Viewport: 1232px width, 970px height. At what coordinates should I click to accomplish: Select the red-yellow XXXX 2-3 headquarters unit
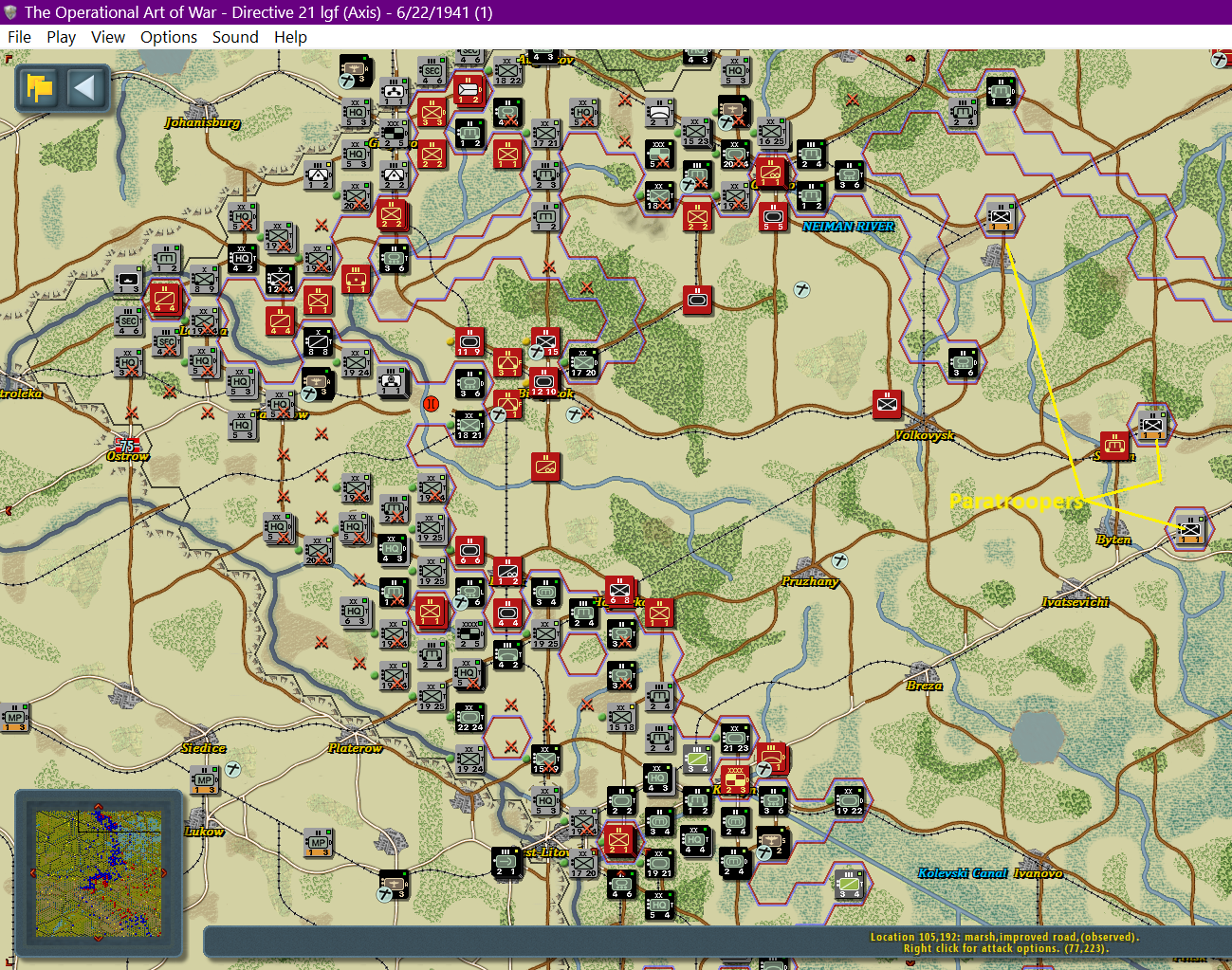click(735, 780)
